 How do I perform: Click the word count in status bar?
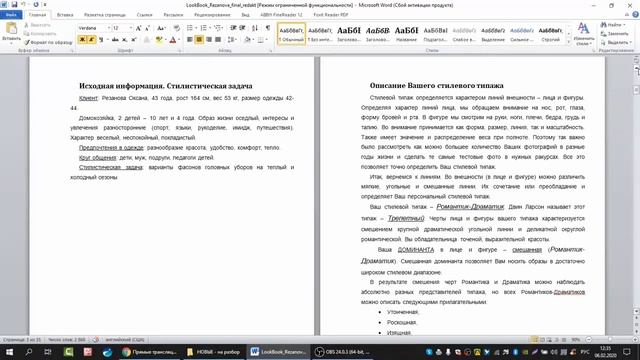click(x=67, y=340)
